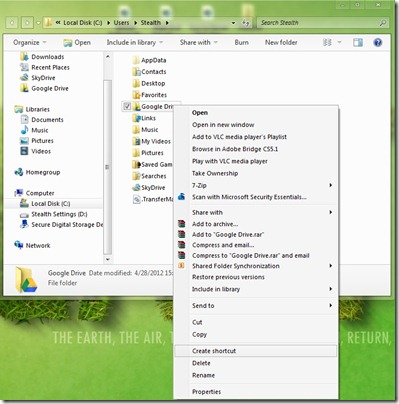
Task: Click the Network icon in sidebar
Action: click(19, 245)
